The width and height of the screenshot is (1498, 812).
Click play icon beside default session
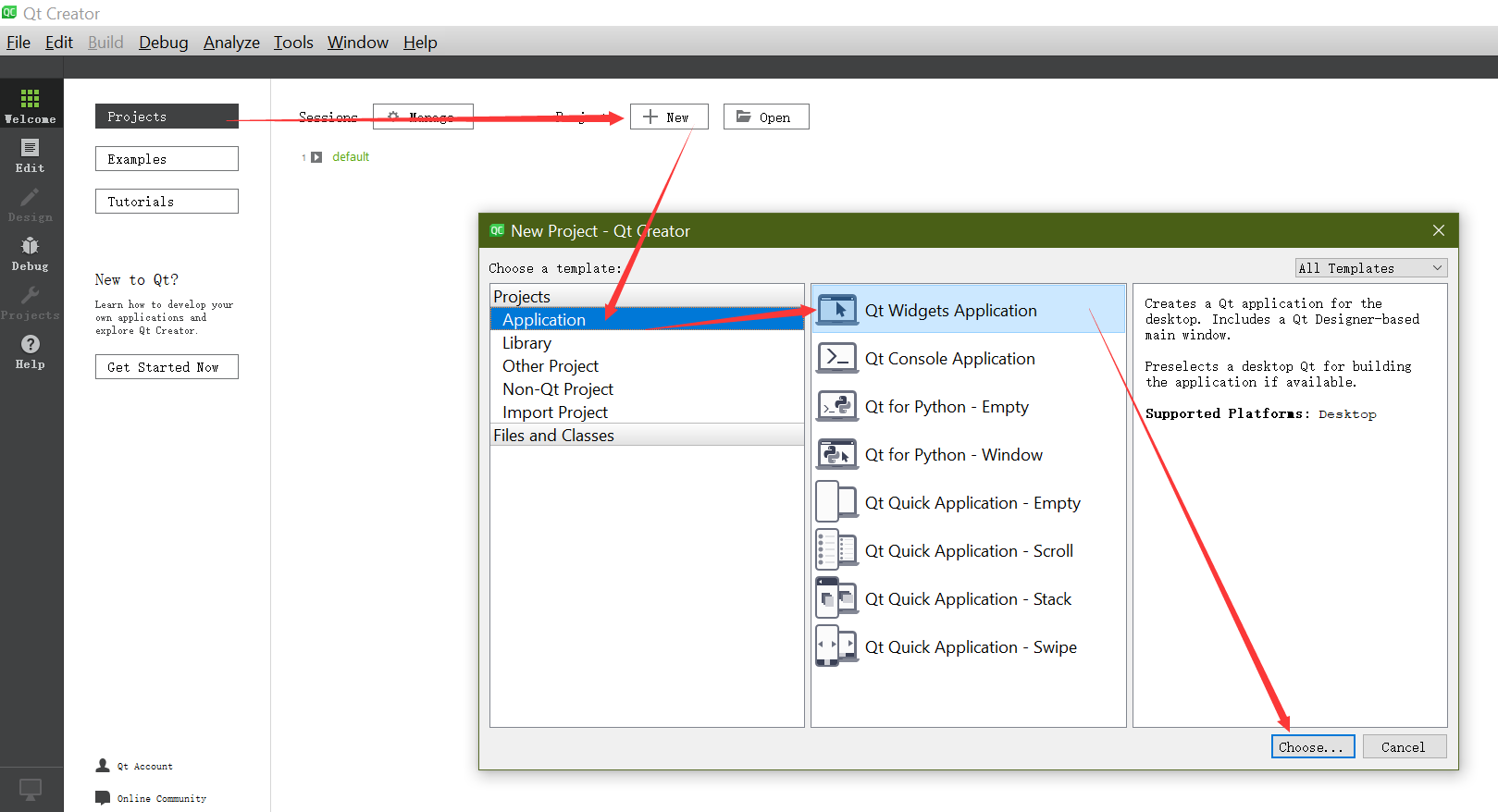(x=316, y=157)
